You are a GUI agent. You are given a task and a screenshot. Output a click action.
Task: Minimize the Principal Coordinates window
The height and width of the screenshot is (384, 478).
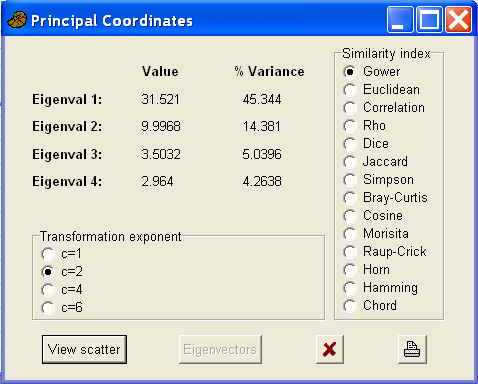pos(400,20)
